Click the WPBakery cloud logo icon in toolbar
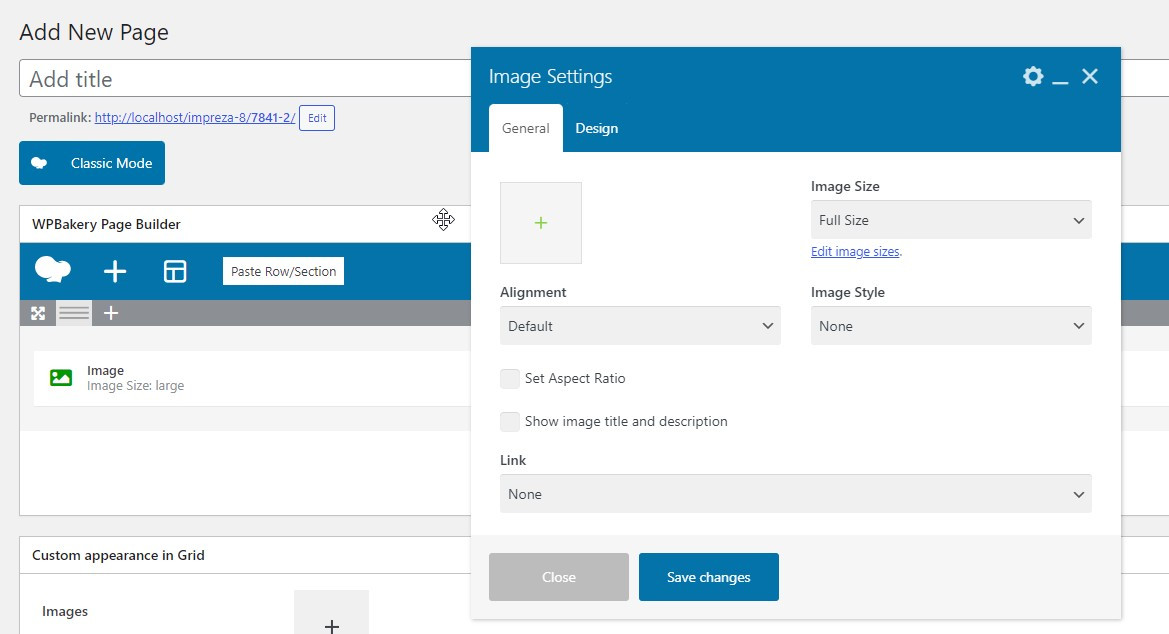1169x634 pixels. tap(53, 269)
